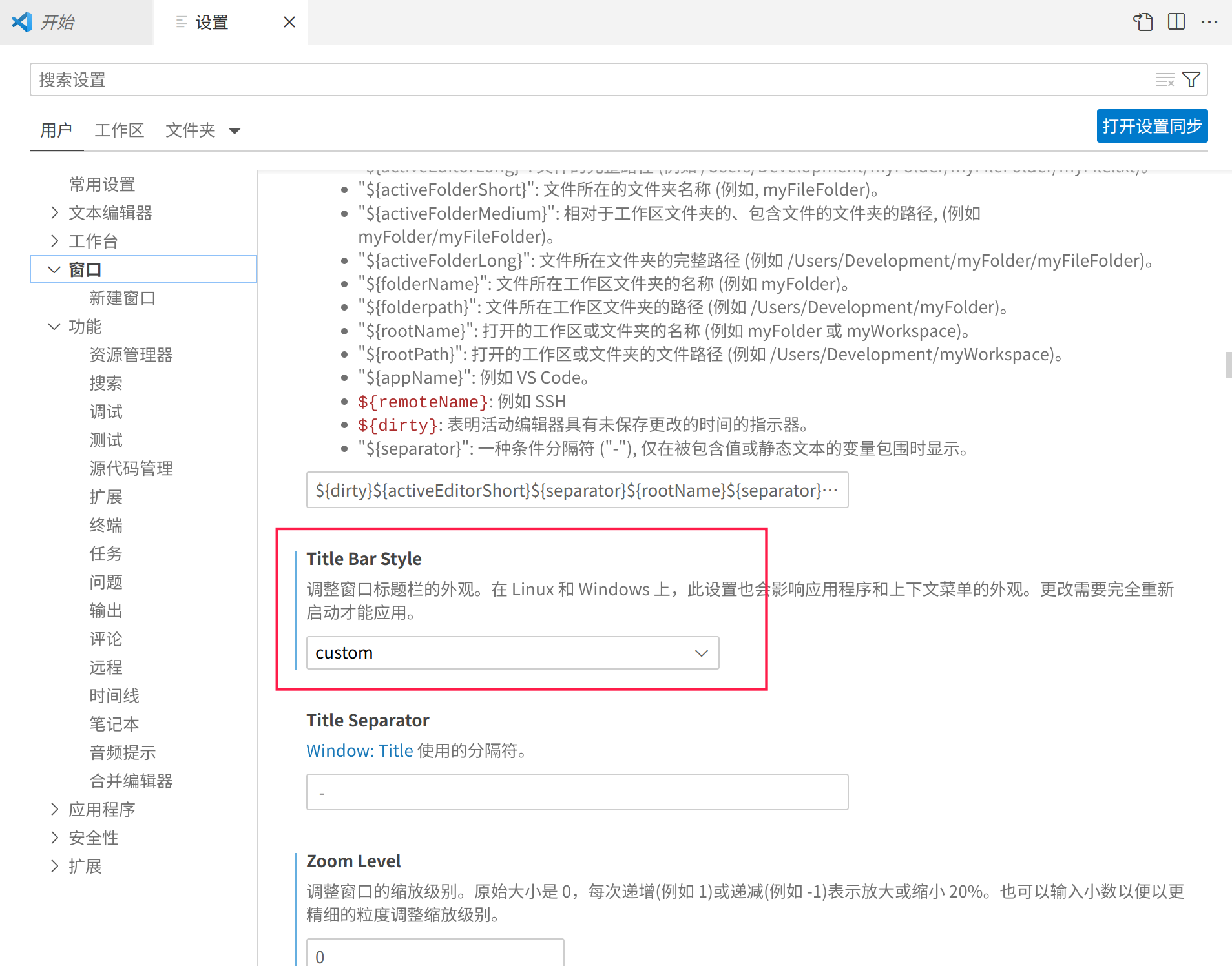Expand the 文本编辑器 settings section
Screen dimensions: 1232x966
point(54,212)
